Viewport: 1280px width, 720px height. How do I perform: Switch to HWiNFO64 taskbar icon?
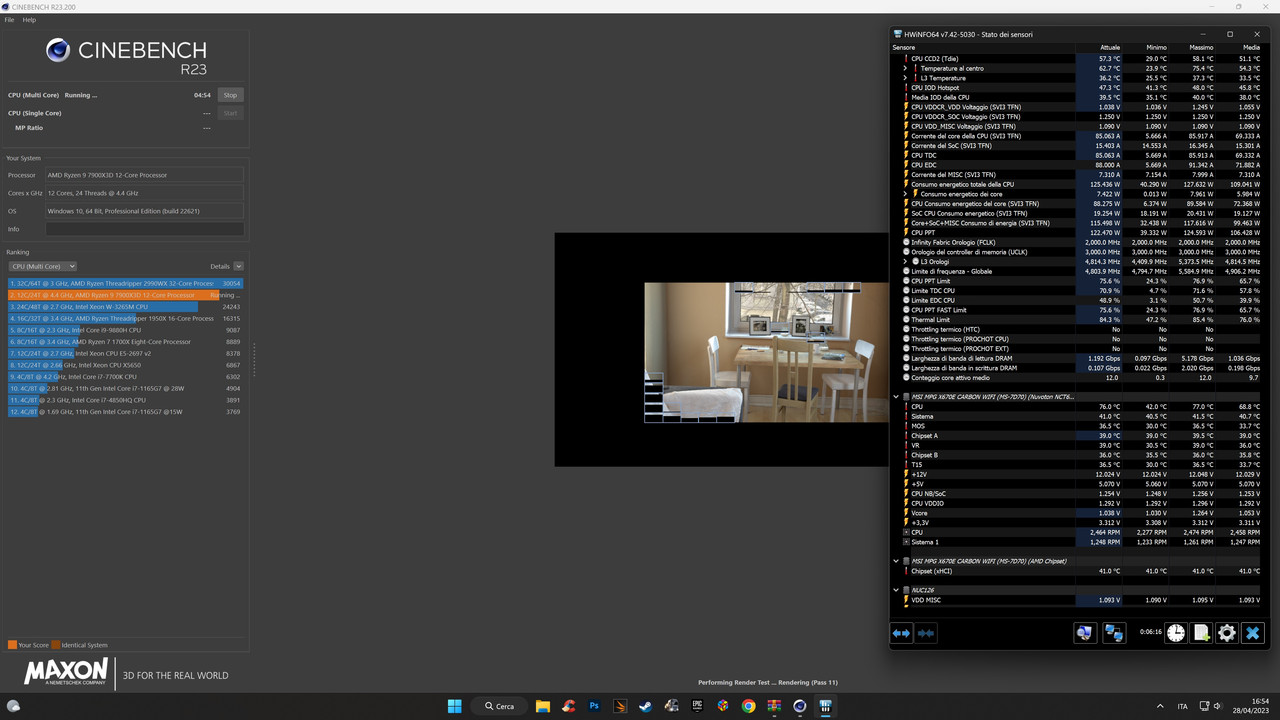point(826,706)
